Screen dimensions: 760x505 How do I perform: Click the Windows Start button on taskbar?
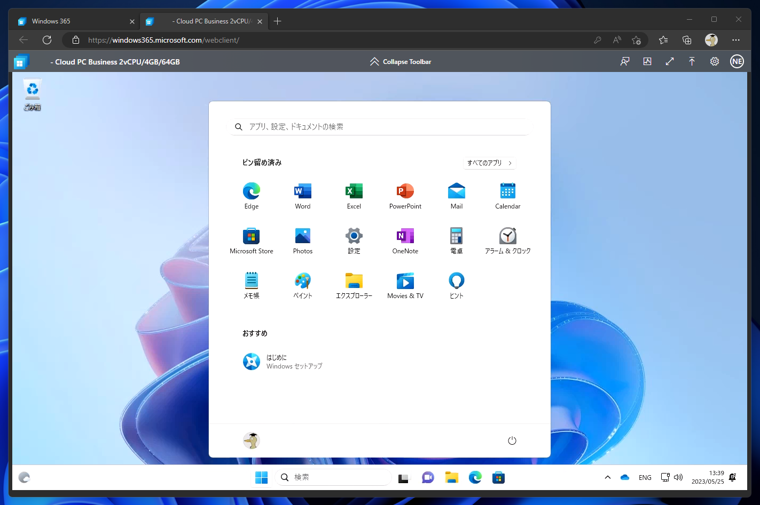tap(261, 477)
